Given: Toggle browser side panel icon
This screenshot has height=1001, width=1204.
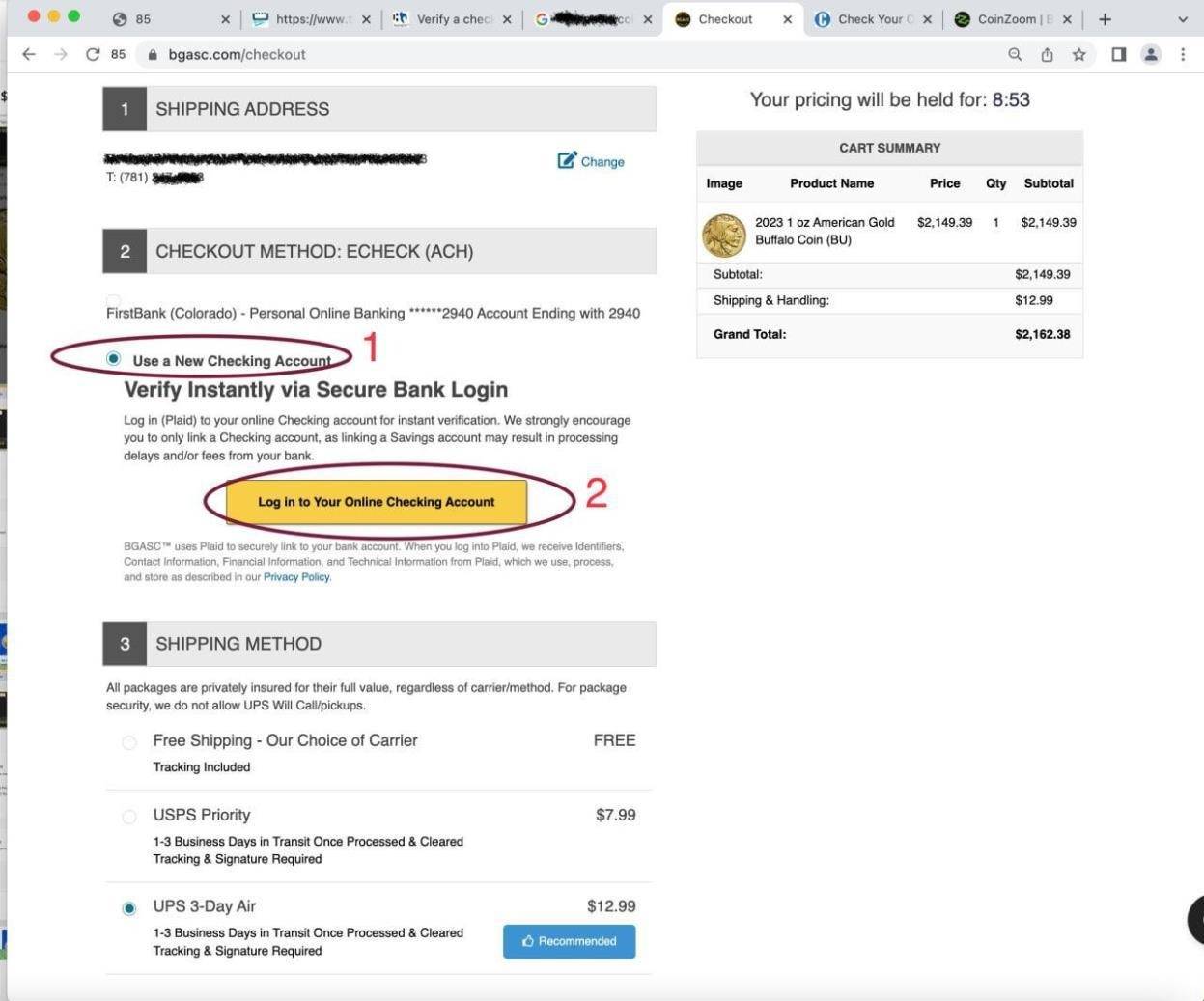Looking at the screenshot, I should [1118, 54].
